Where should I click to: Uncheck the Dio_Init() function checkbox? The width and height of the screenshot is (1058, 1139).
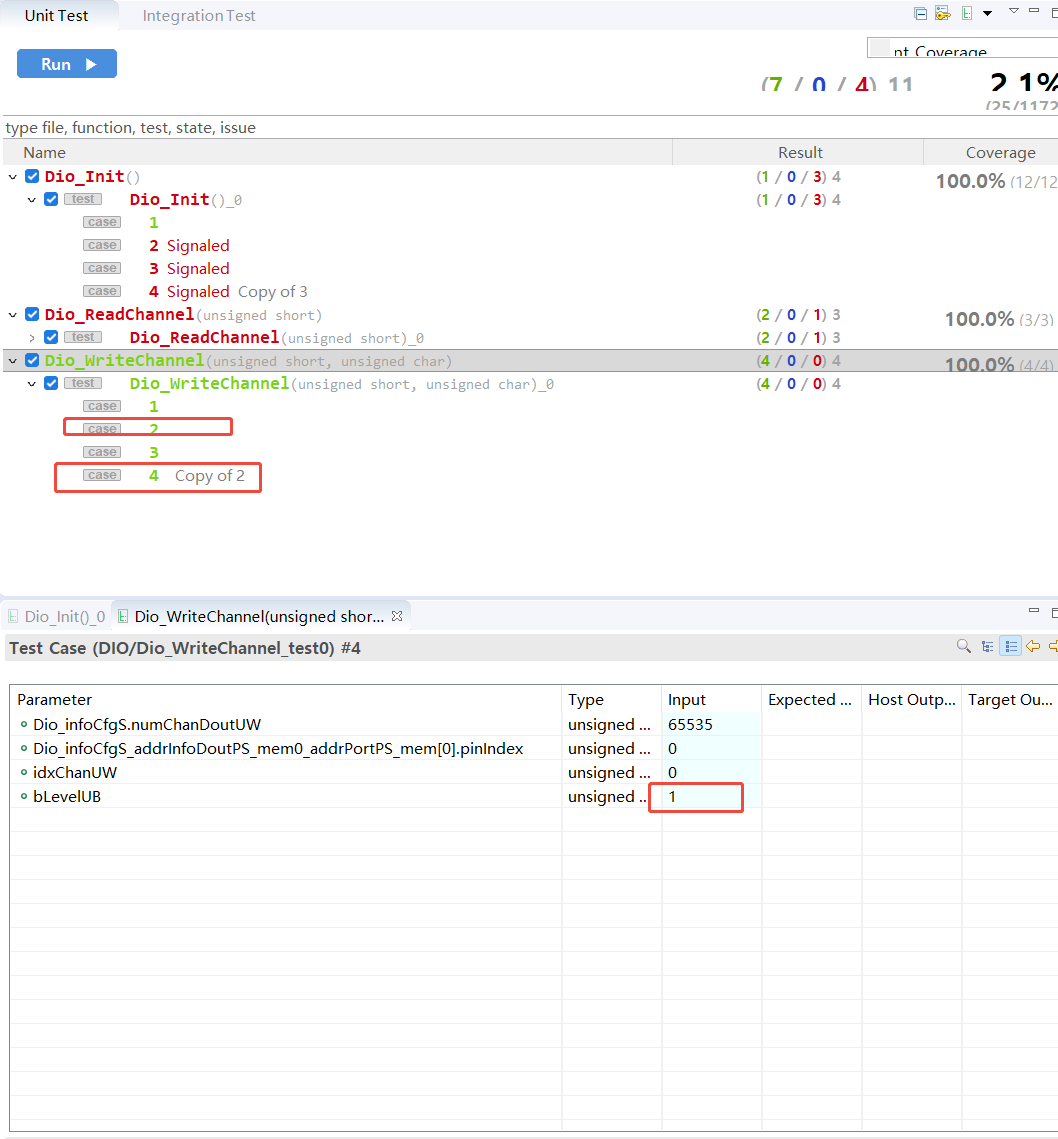click(x=32, y=177)
